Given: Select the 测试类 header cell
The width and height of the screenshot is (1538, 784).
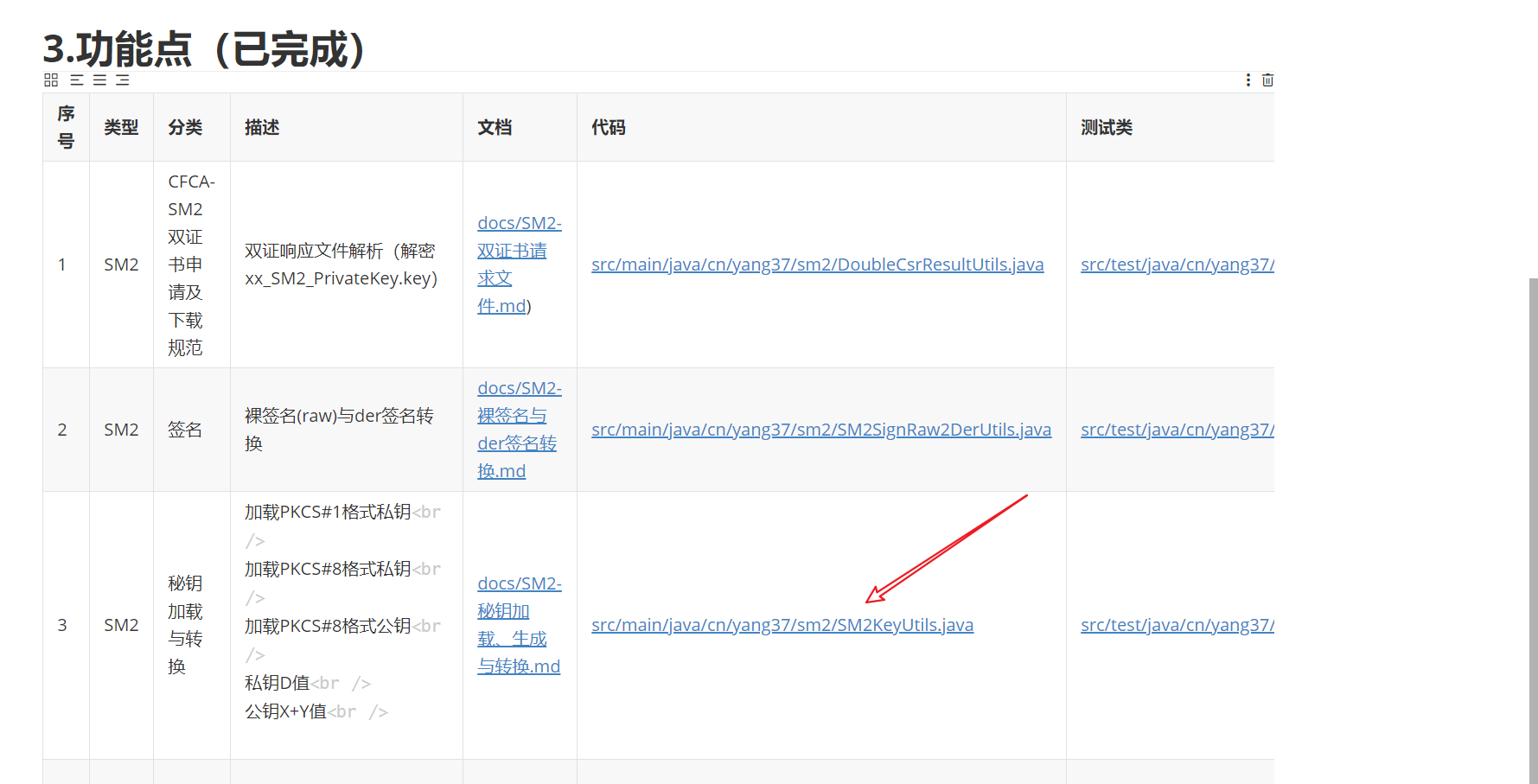Looking at the screenshot, I should 1171,127.
